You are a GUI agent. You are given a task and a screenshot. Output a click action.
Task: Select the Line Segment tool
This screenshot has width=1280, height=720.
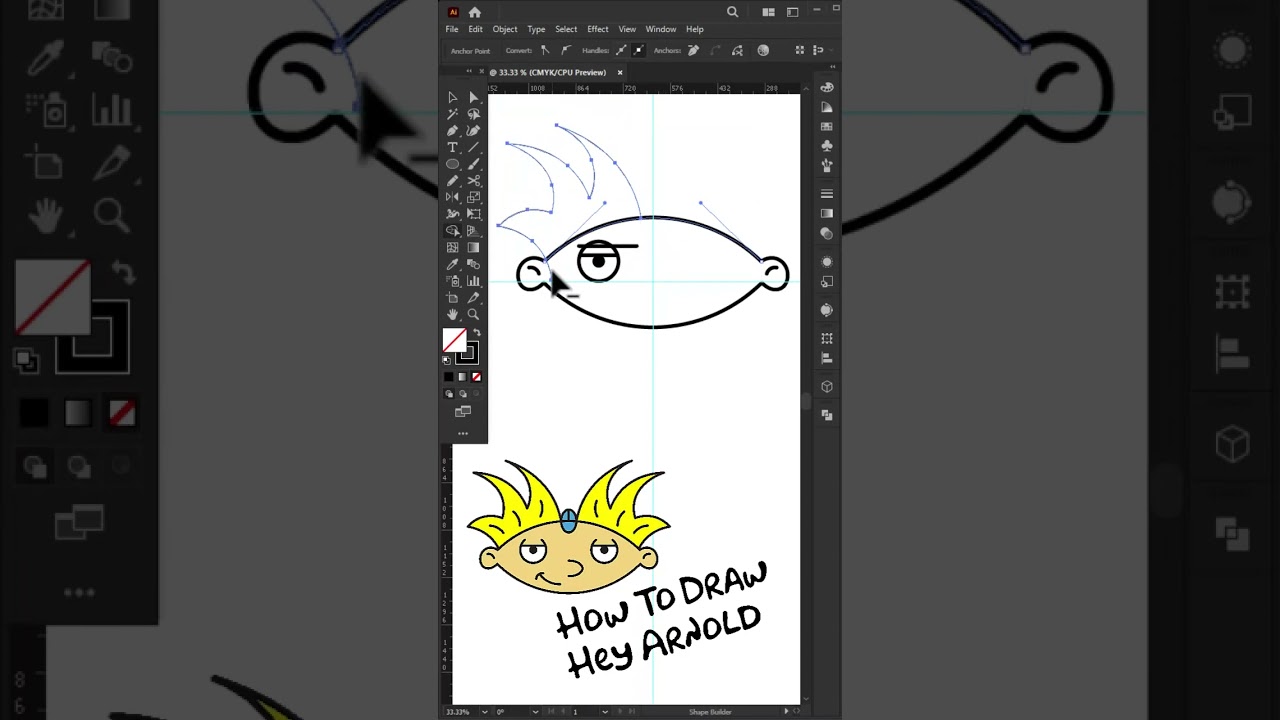473,147
